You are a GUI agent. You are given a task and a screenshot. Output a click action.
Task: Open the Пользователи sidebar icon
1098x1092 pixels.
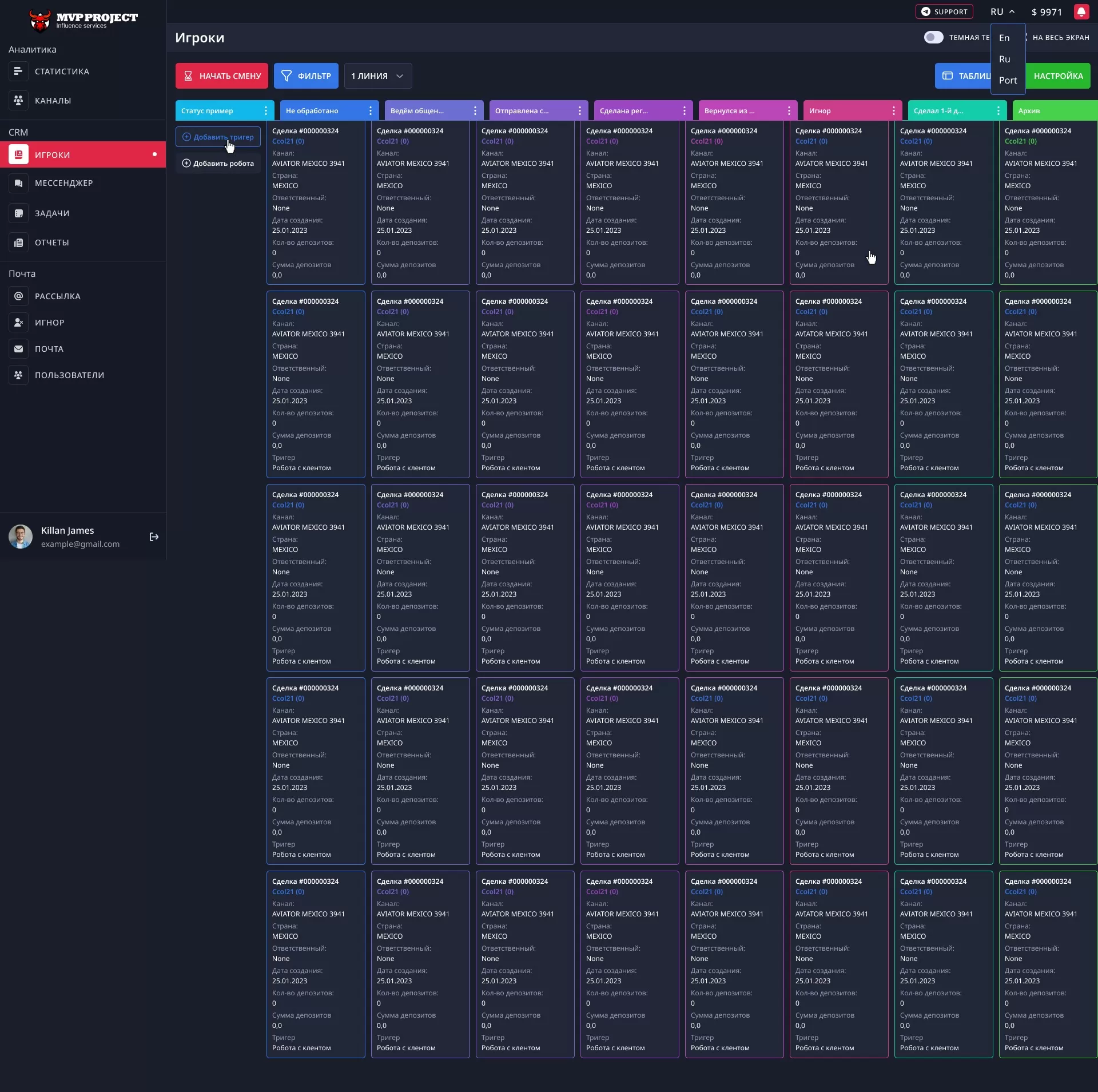click(18, 375)
